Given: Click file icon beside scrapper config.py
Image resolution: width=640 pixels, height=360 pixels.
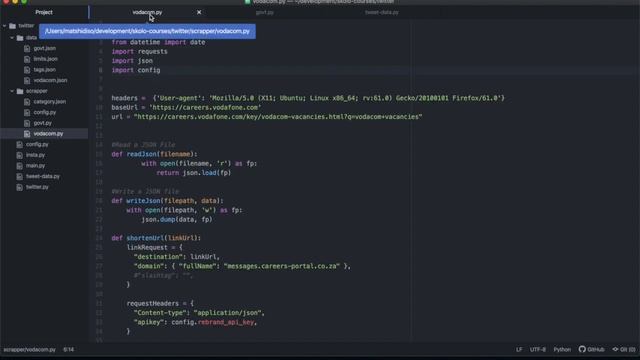Looking at the screenshot, I should pos(27,112).
